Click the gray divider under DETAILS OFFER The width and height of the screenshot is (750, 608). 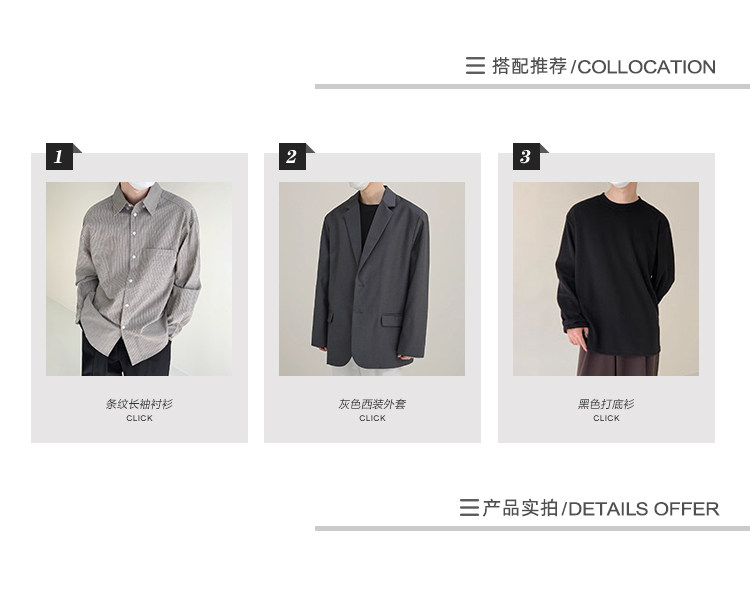(x=532, y=529)
